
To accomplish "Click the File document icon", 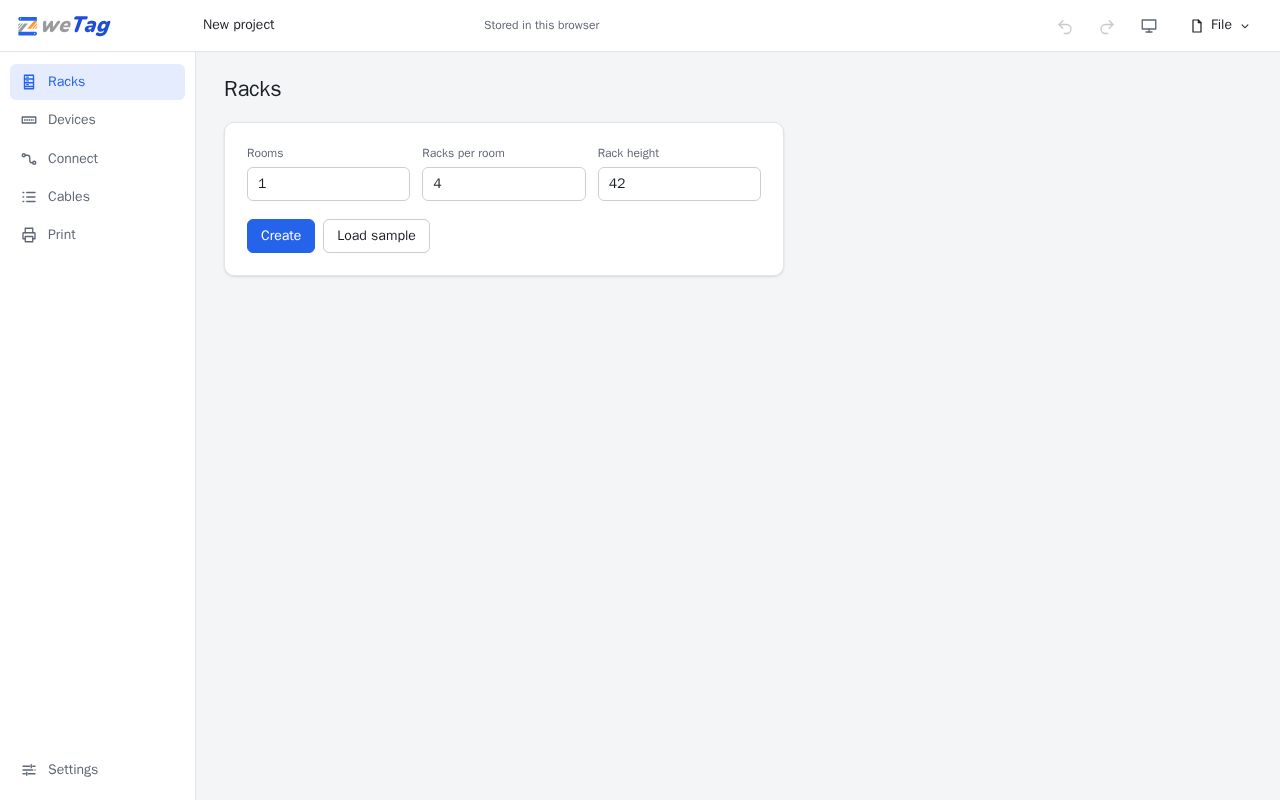I will [1197, 26].
